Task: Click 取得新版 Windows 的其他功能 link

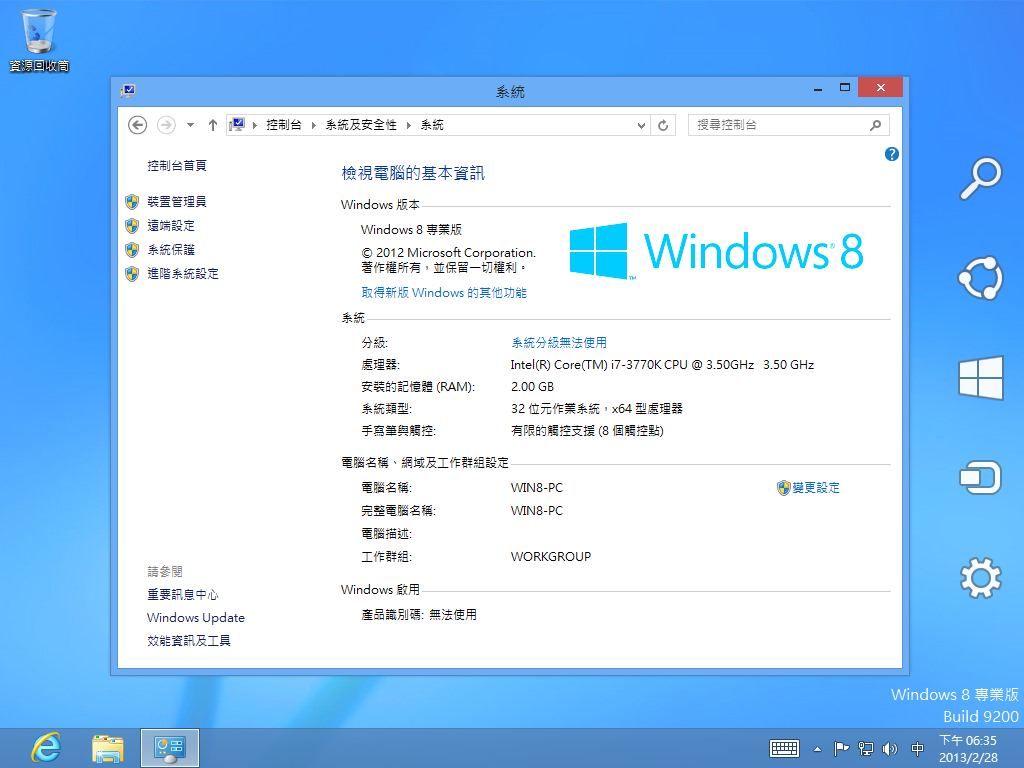Action: [x=444, y=293]
